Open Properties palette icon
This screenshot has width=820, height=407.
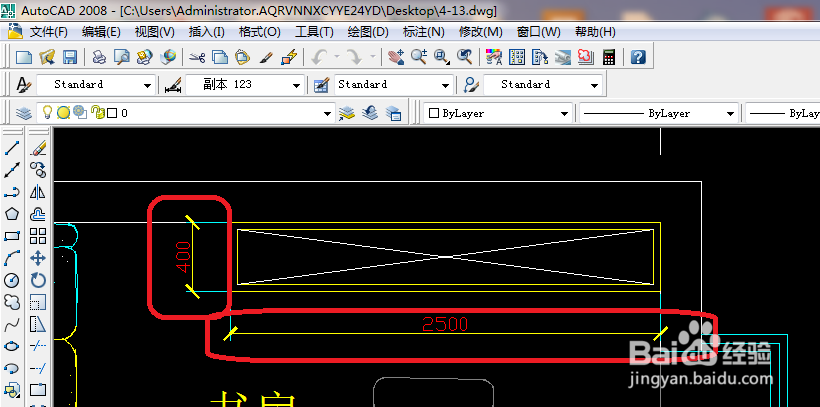pyautogui.click(x=494, y=57)
